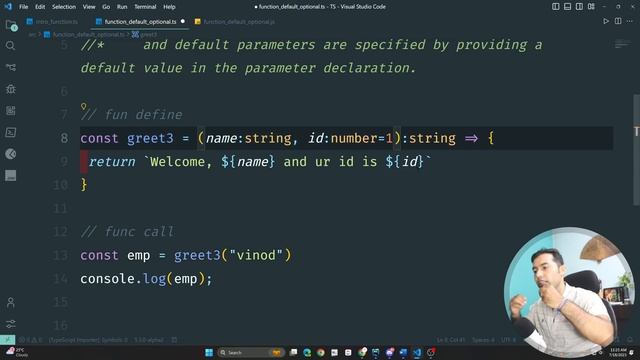Select the function_default_optional.ts tab
The width and height of the screenshot is (640, 360).
140,22
